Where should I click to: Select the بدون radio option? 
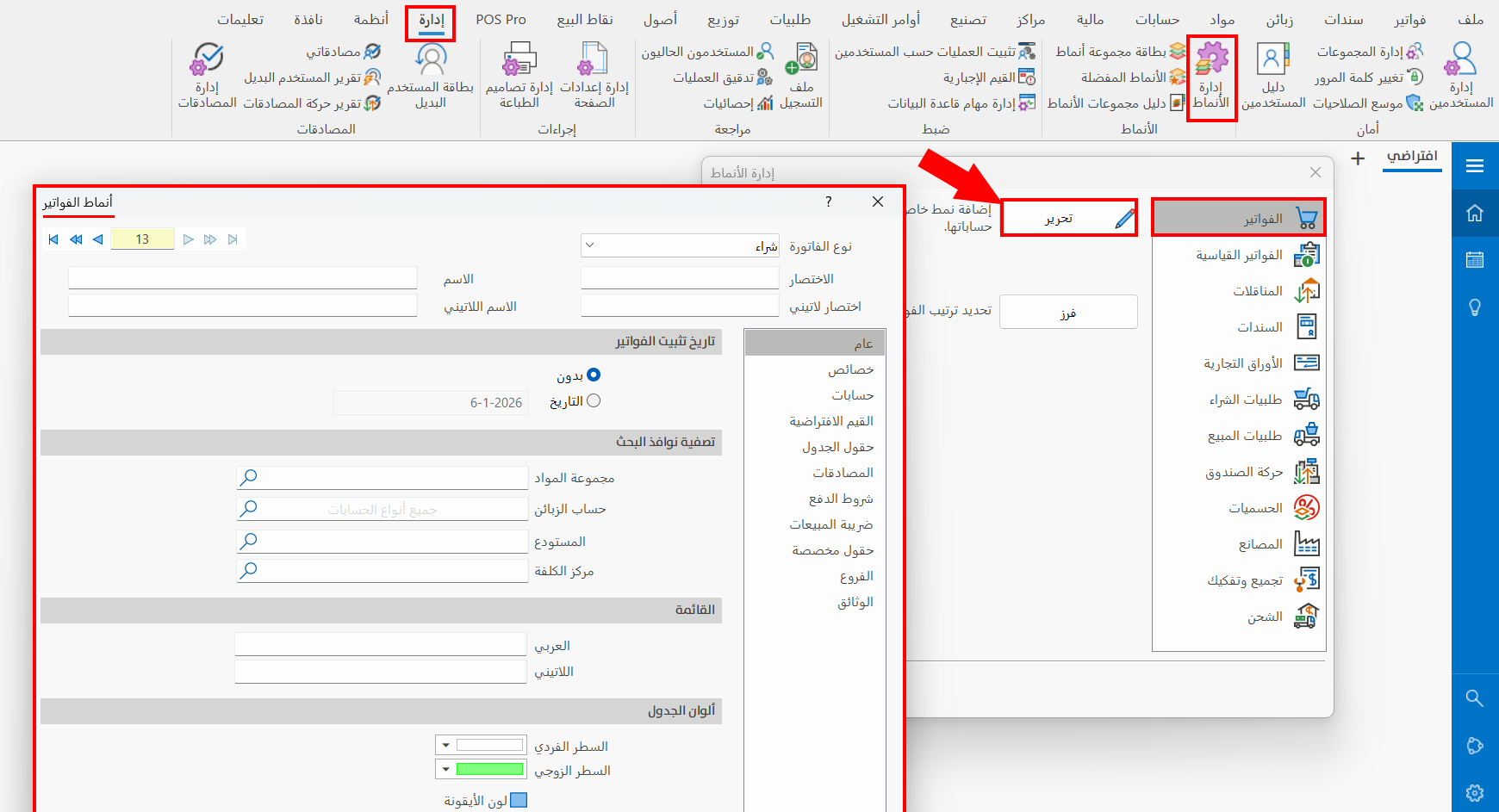(594, 375)
